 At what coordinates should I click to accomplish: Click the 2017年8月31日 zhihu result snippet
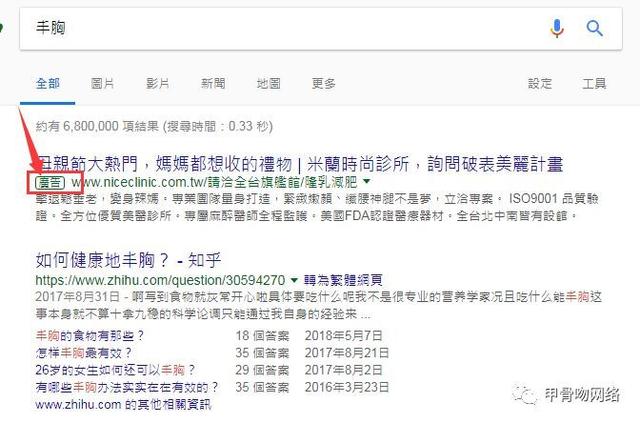tap(319, 305)
